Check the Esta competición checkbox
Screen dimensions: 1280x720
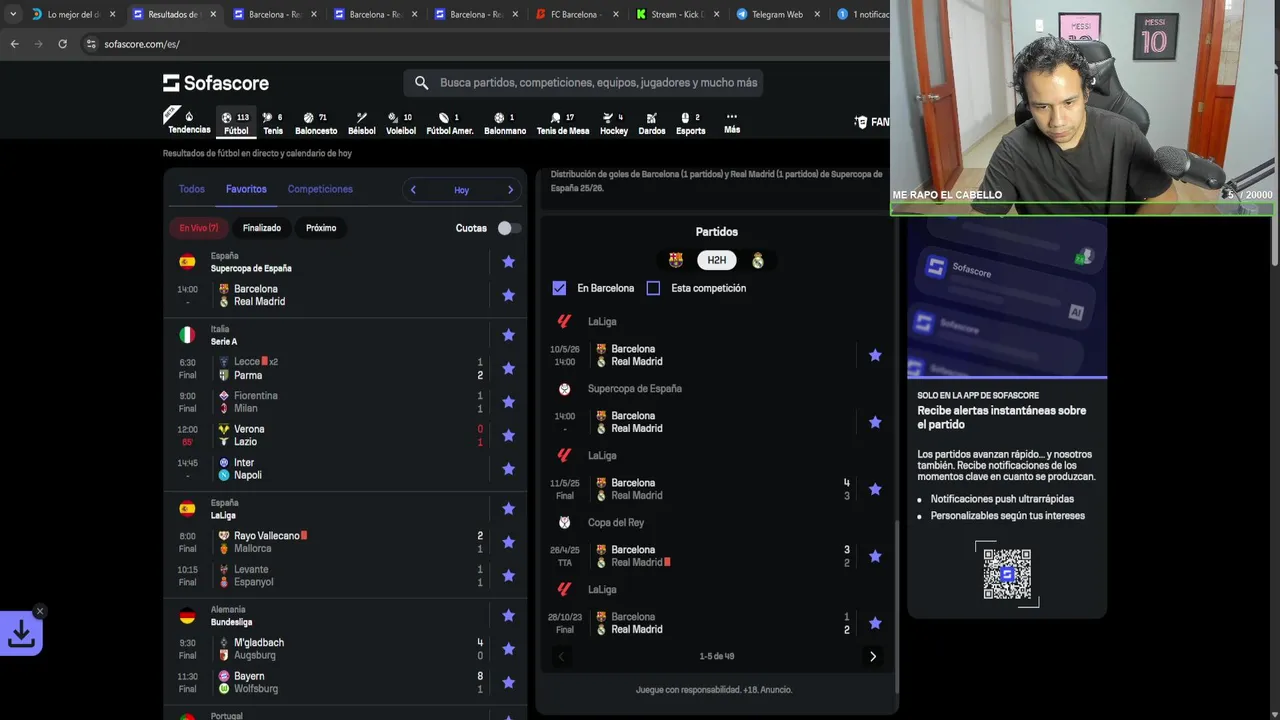click(x=653, y=288)
